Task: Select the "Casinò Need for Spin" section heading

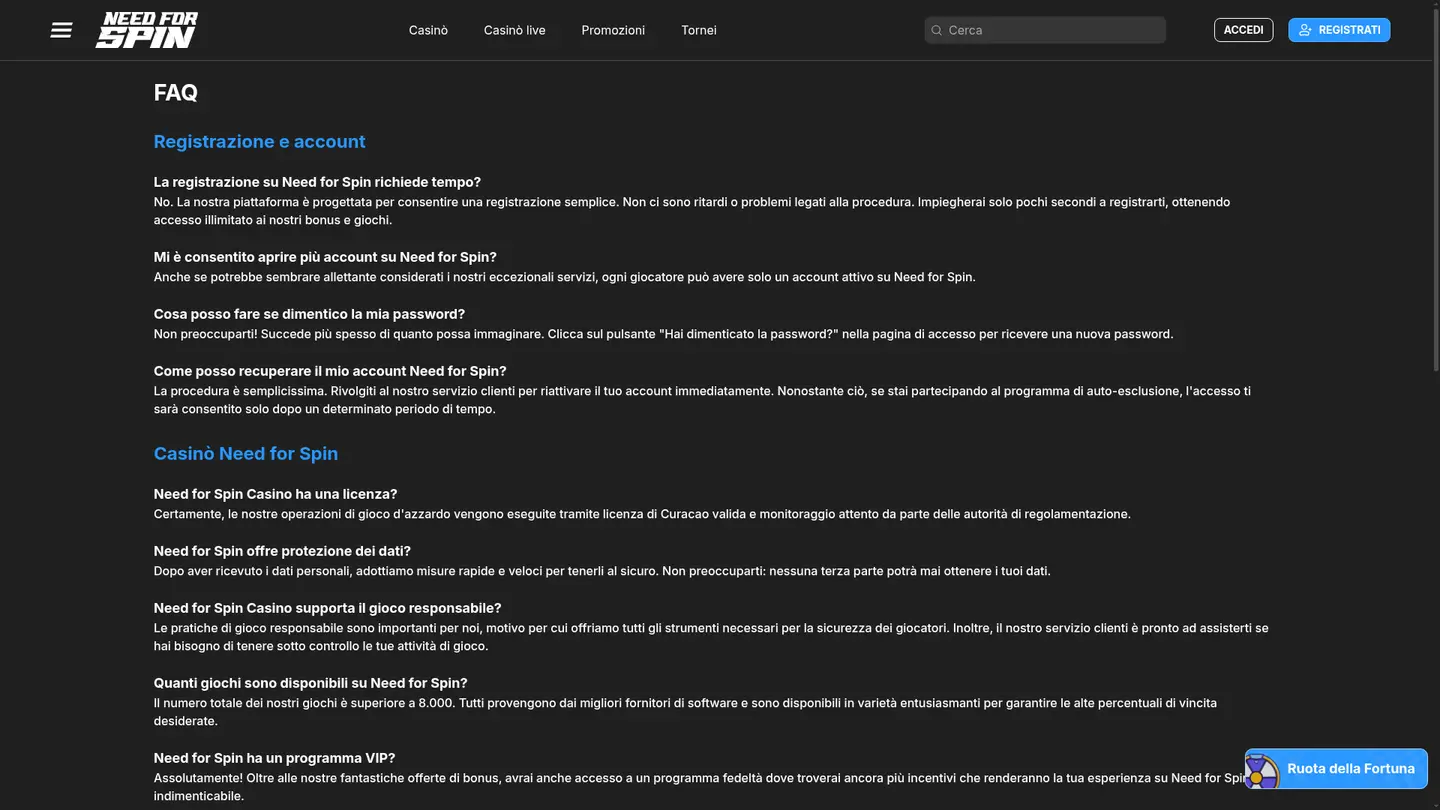Action: click(x=246, y=453)
